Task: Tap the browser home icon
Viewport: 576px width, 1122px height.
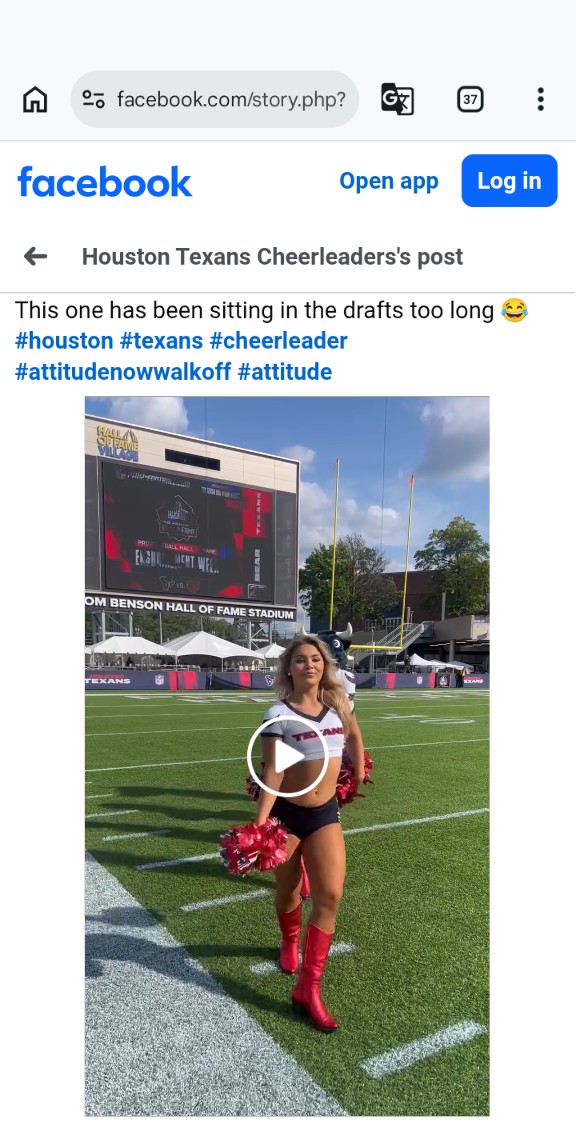Action: [35, 99]
